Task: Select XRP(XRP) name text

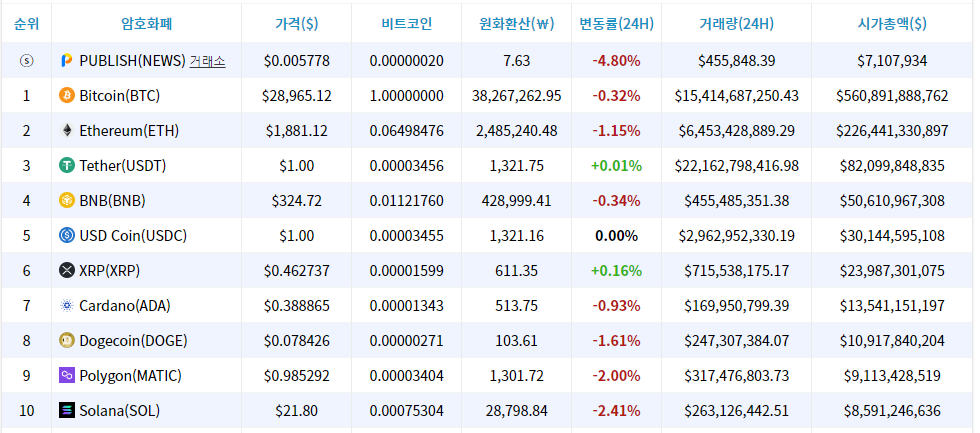Action: (x=109, y=271)
